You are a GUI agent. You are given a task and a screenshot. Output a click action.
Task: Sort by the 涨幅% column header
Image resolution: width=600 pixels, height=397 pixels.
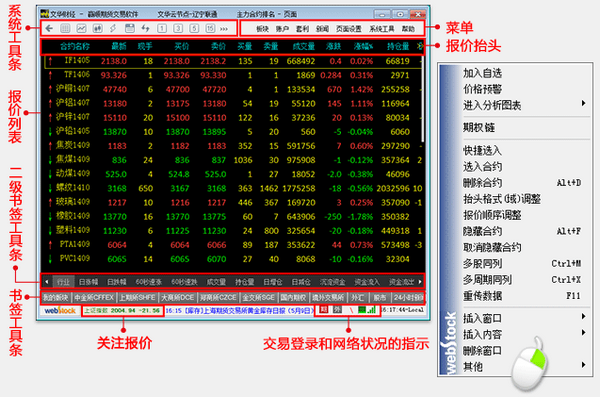(364, 47)
